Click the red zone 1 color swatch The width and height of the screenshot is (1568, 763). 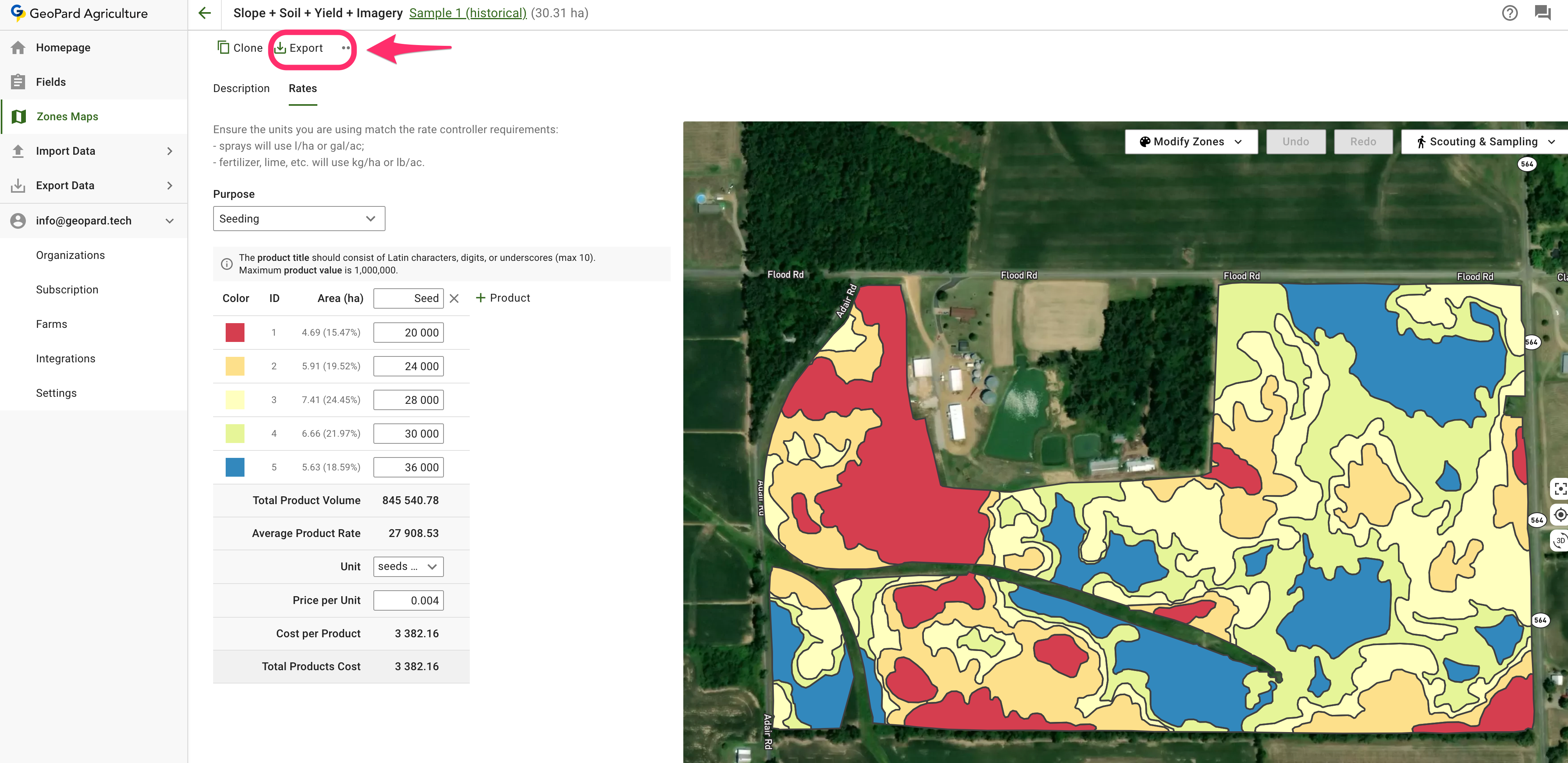coord(235,332)
